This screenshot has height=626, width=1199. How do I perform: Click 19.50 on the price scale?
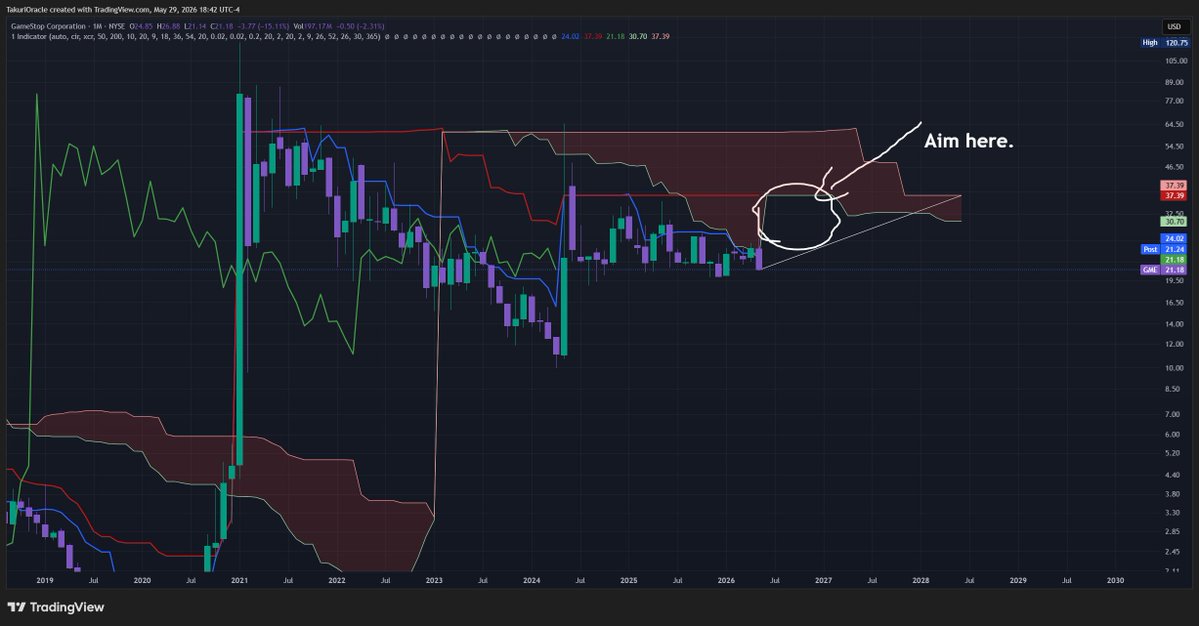point(1175,281)
